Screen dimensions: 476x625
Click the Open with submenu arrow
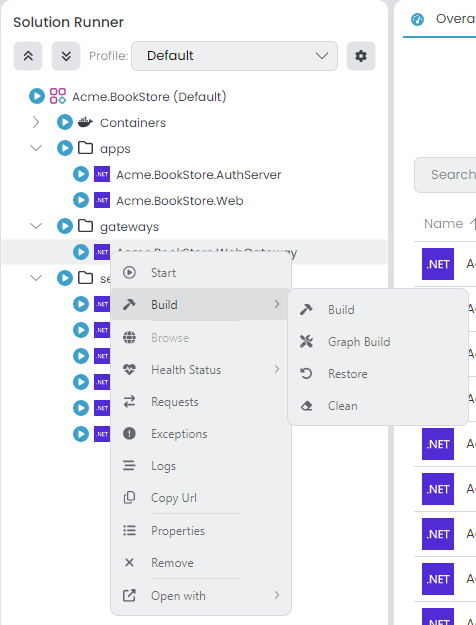[277, 596]
